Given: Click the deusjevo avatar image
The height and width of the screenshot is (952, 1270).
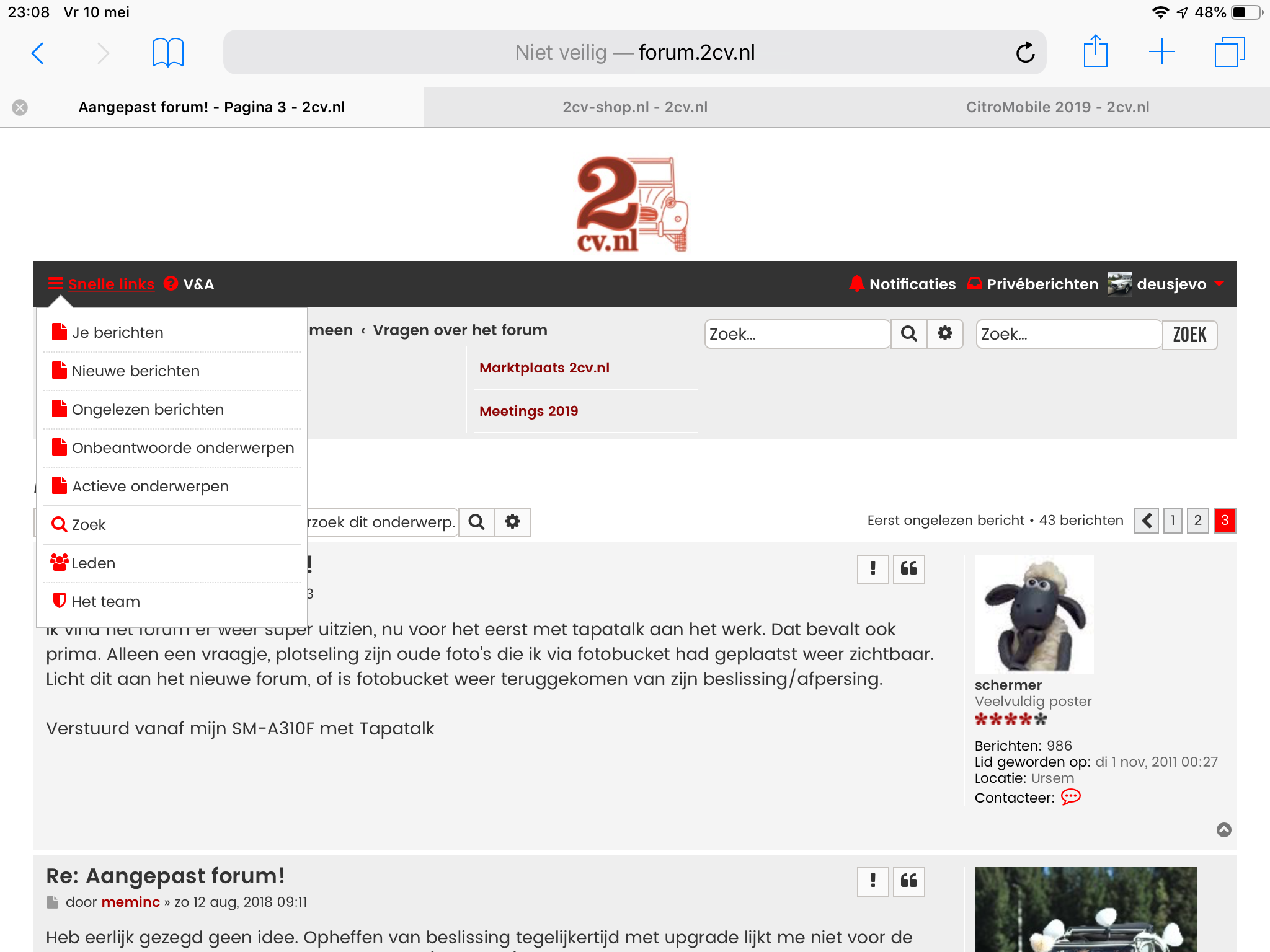Looking at the screenshot, I should 1119,284.
